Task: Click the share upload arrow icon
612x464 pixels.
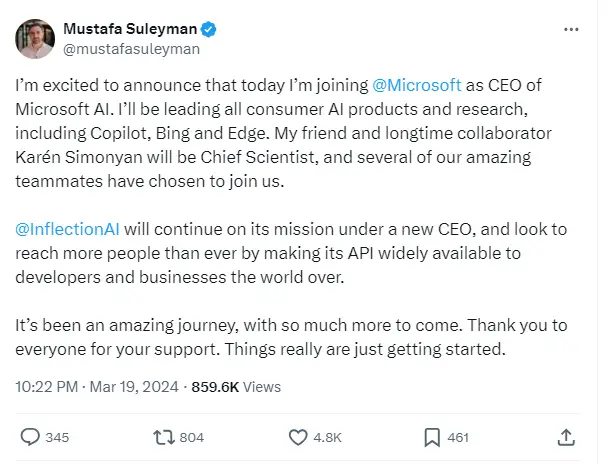Action: point(565,437)
